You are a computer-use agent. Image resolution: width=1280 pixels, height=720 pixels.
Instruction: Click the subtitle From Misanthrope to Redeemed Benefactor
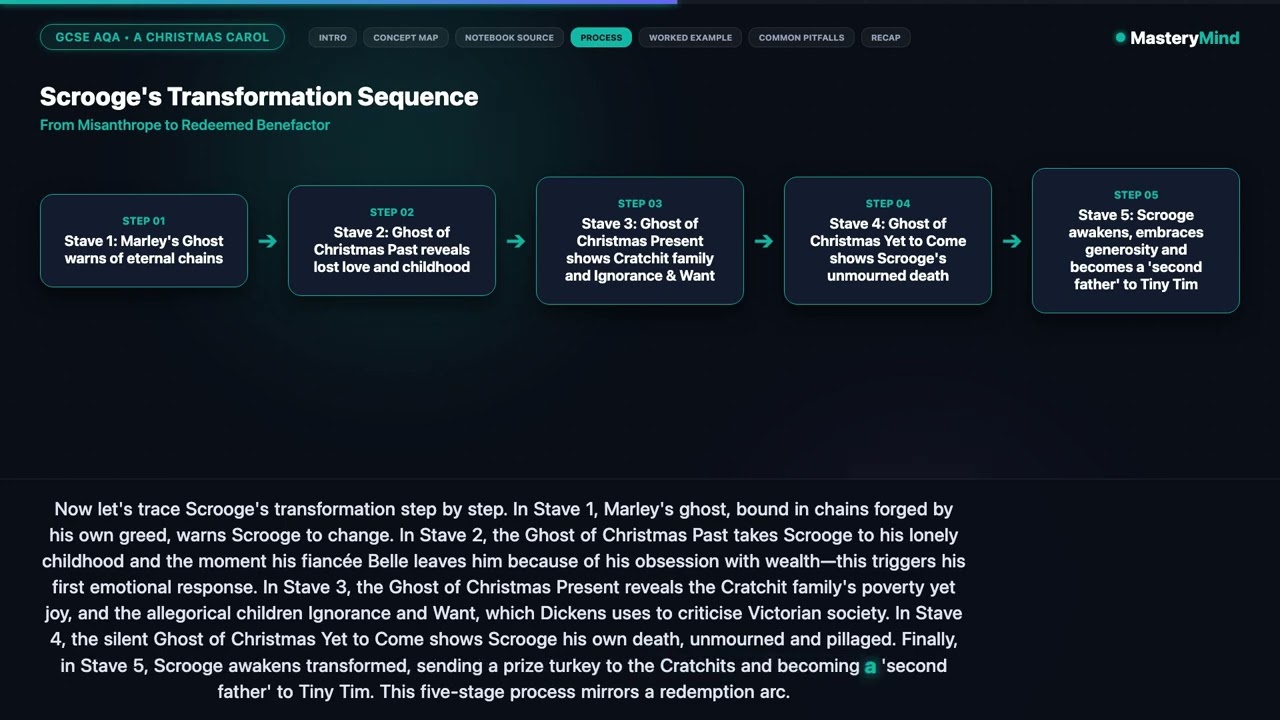click(x=185, y=125)
